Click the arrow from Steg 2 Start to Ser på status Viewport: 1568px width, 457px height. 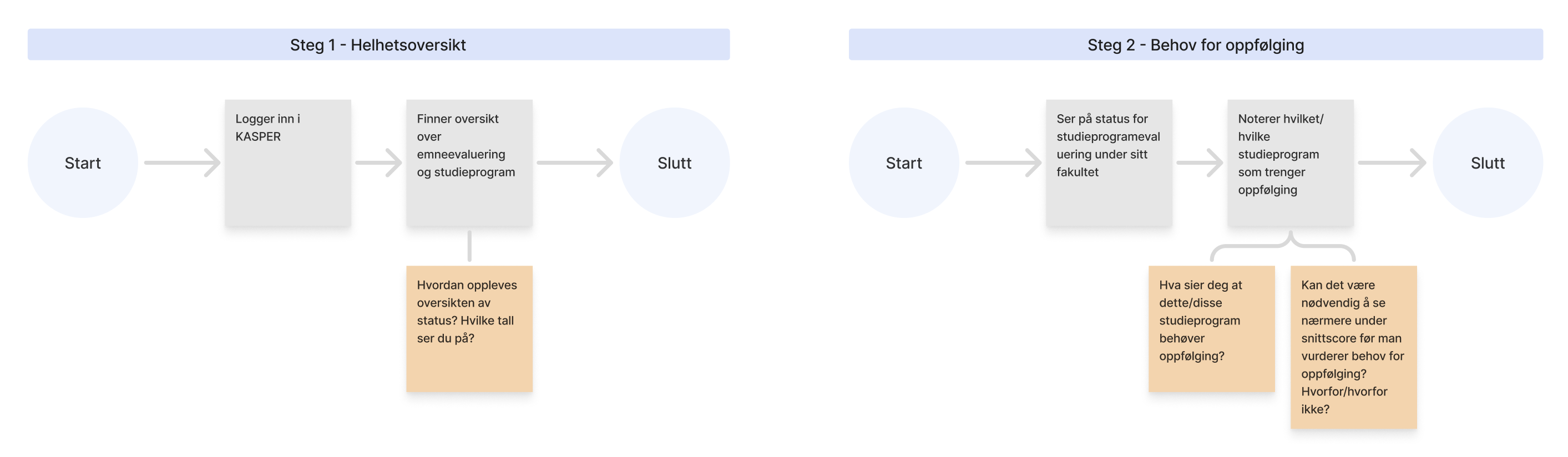tap(1003, 163)
